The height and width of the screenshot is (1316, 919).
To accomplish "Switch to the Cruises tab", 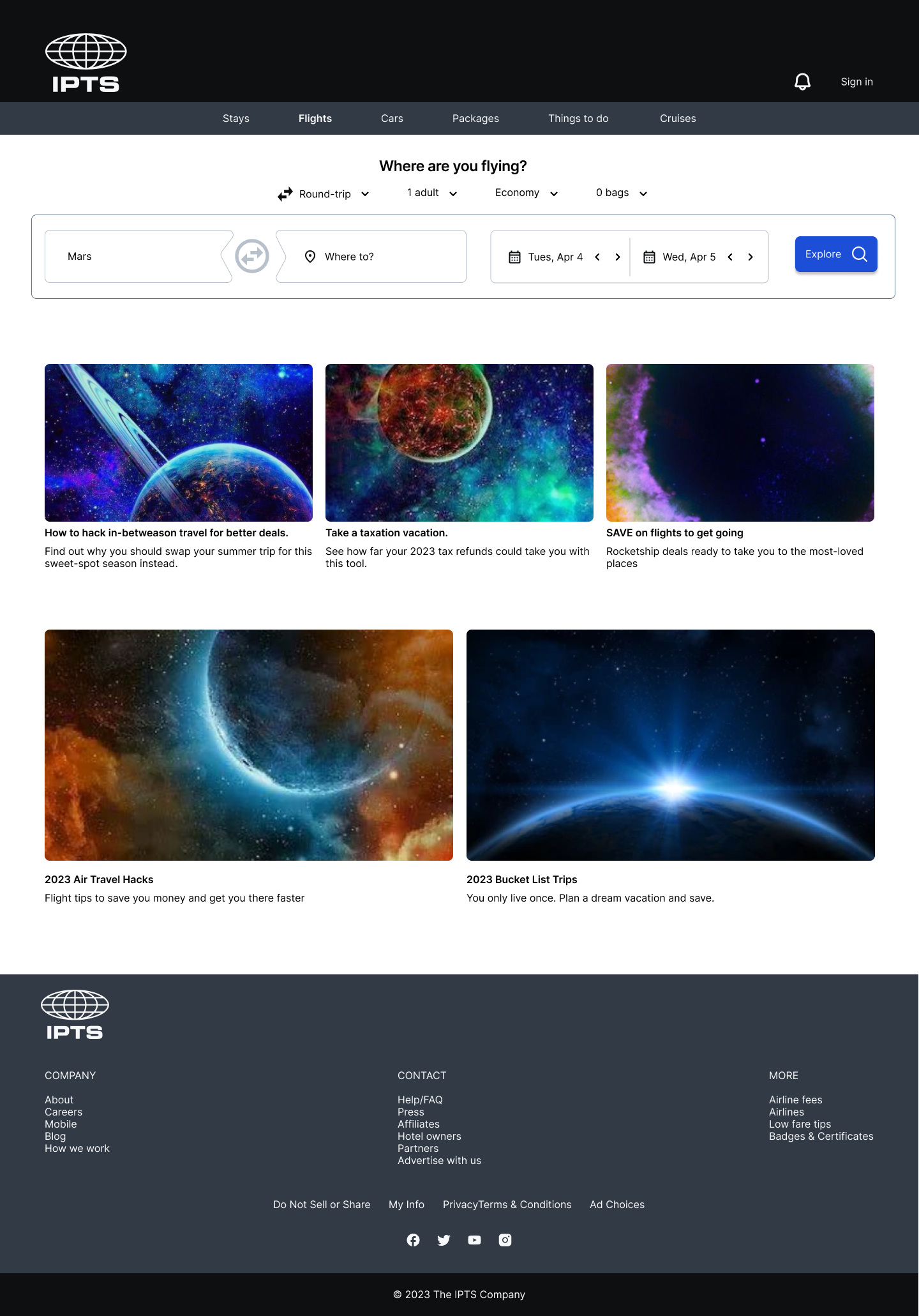I will [x=678, y=119].
